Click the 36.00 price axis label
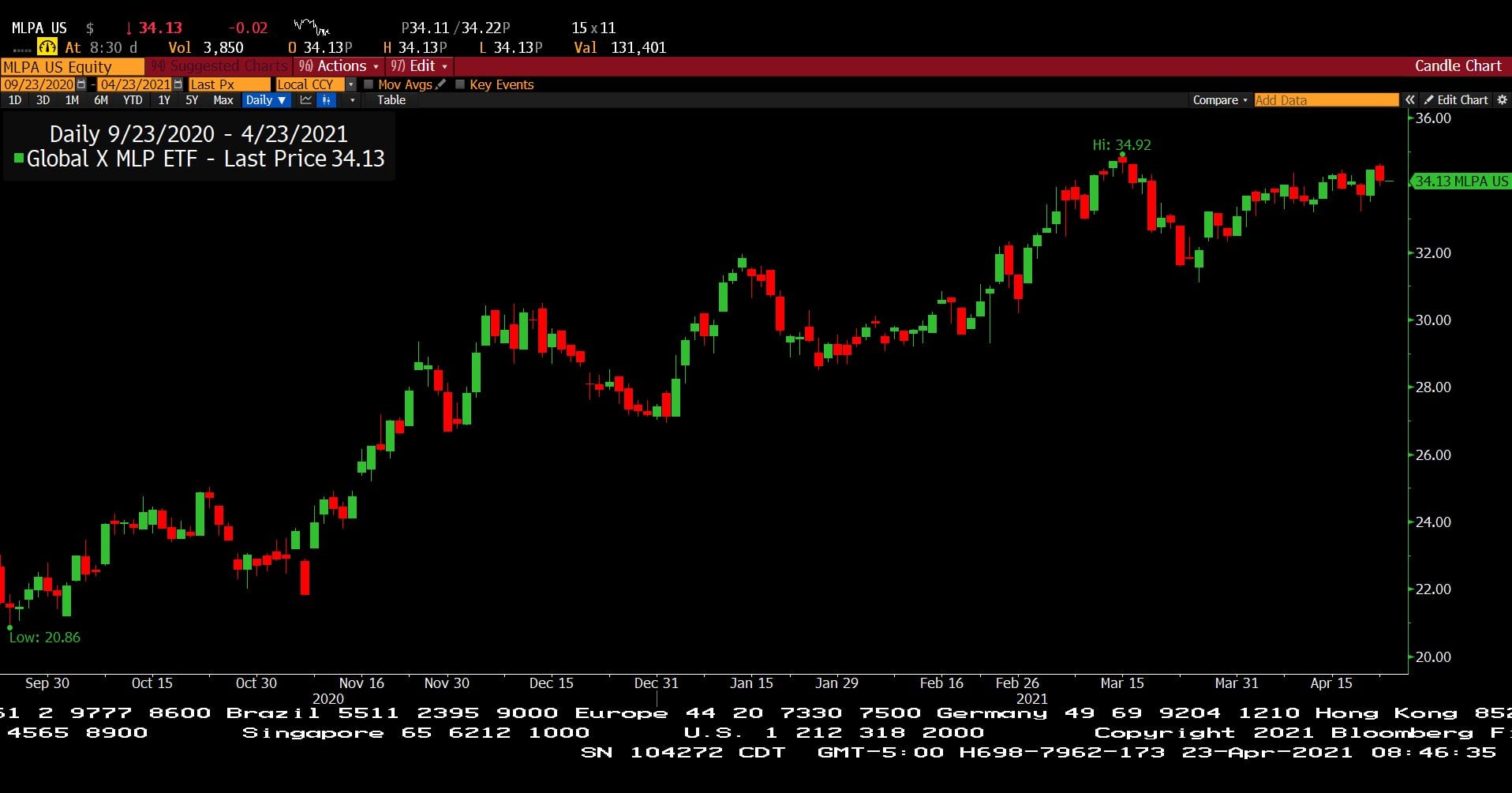Screen dimensions: 1512x793 click(x=1433, y=118)
